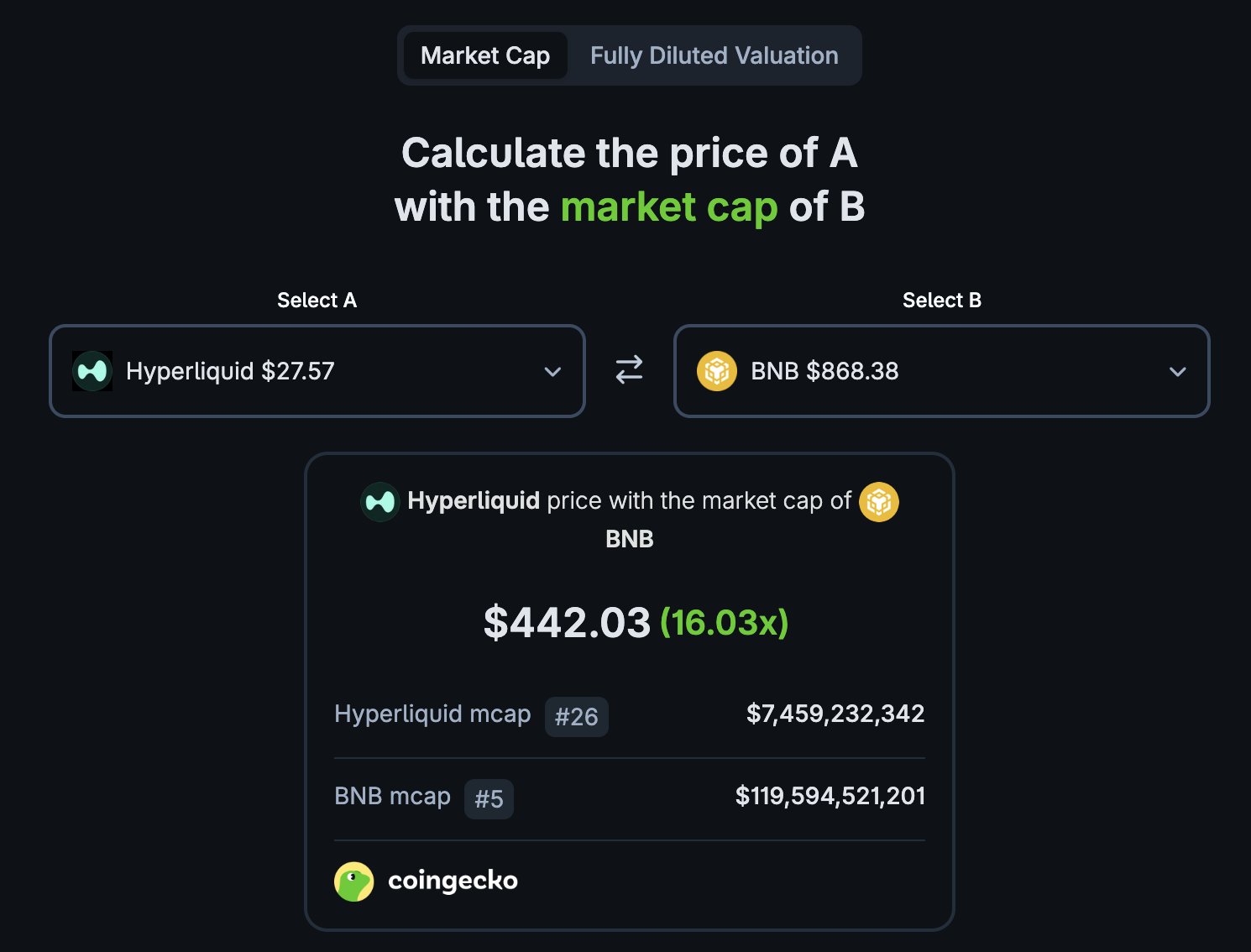This screenshot has height=952, width=1251.
Task: Click the swap A and B arrows icon
Action: click(629, 370)
